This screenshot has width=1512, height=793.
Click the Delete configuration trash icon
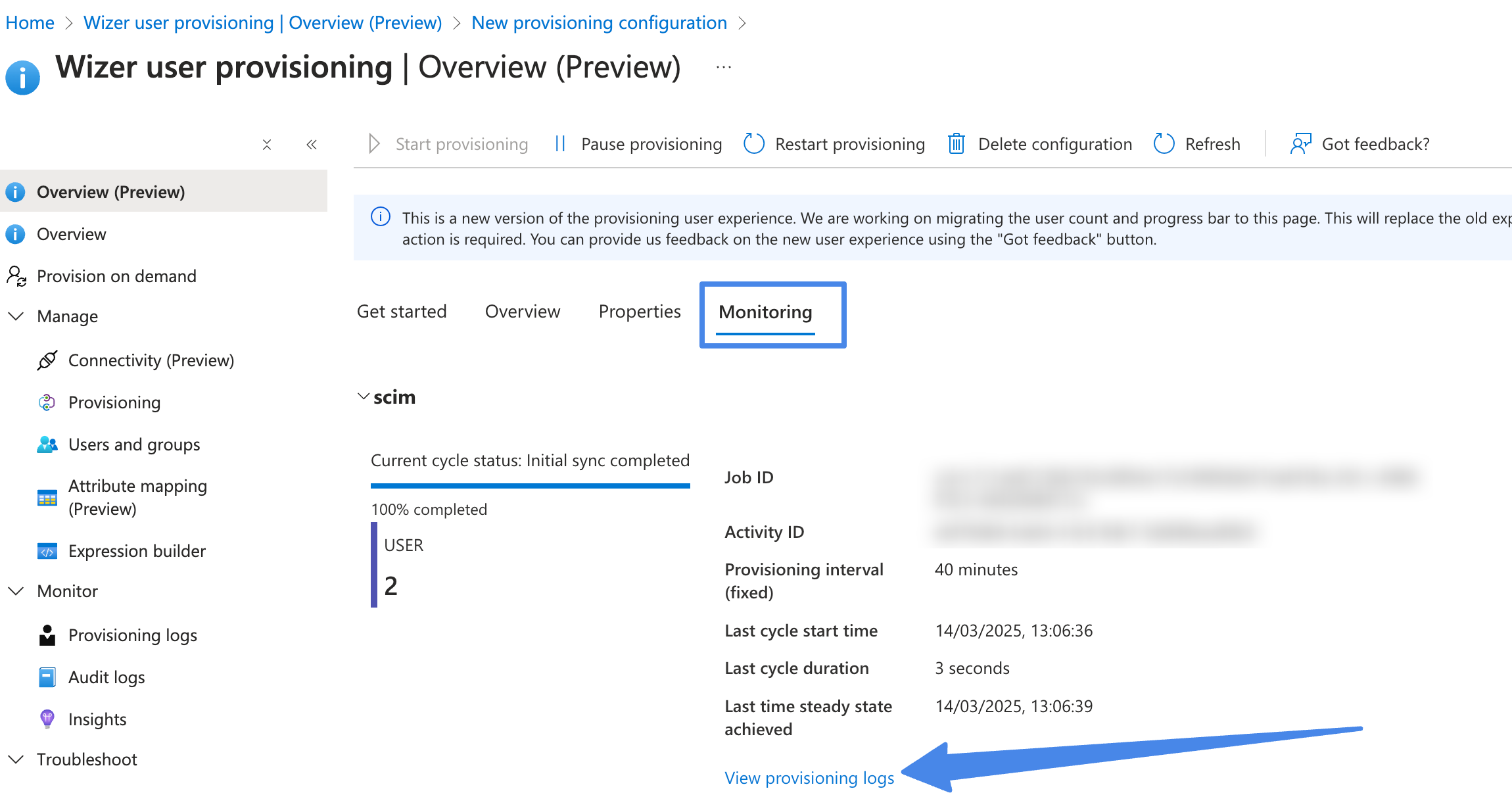point(957,144)
